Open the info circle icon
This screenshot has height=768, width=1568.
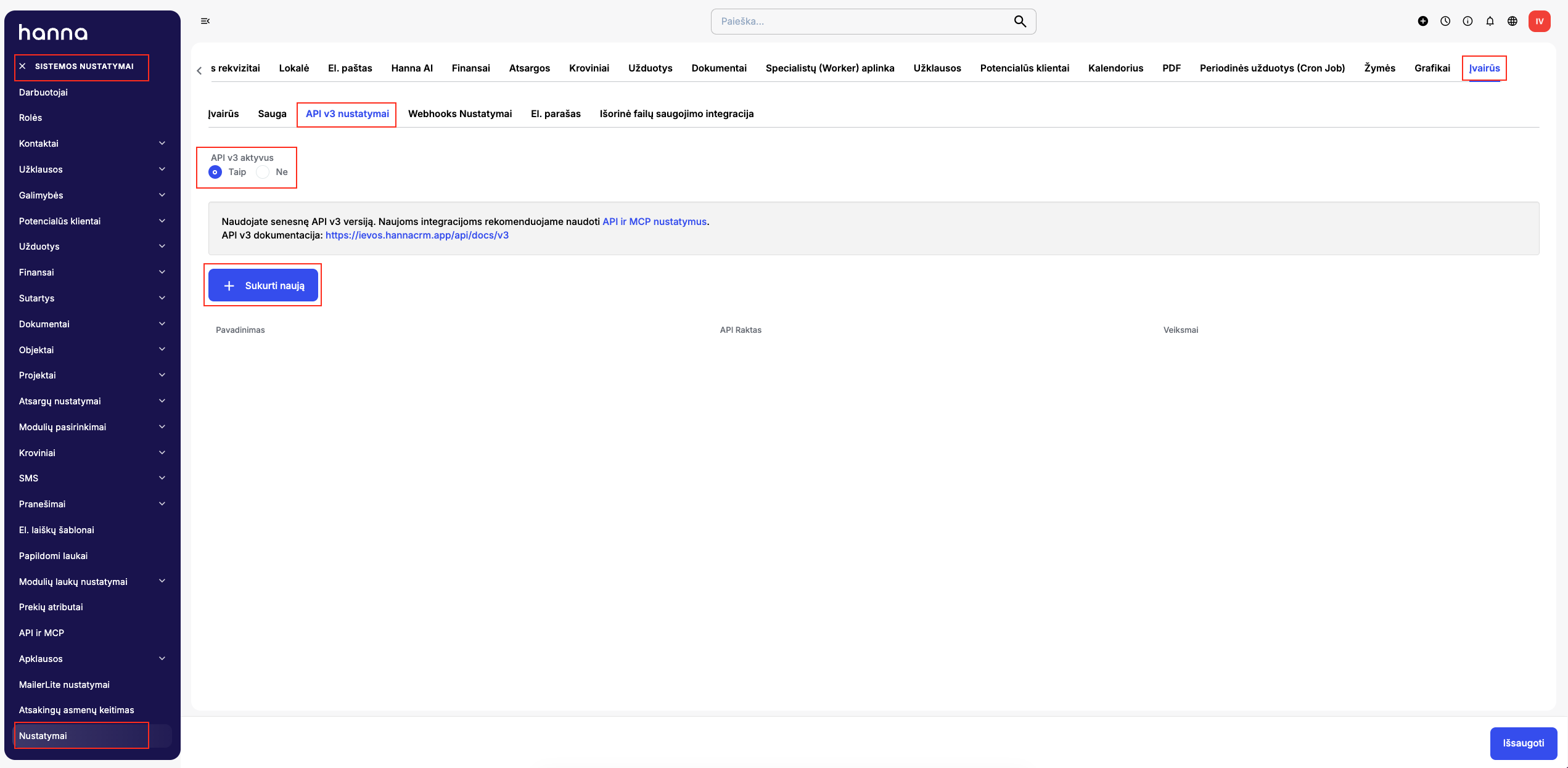(1467, 21)
